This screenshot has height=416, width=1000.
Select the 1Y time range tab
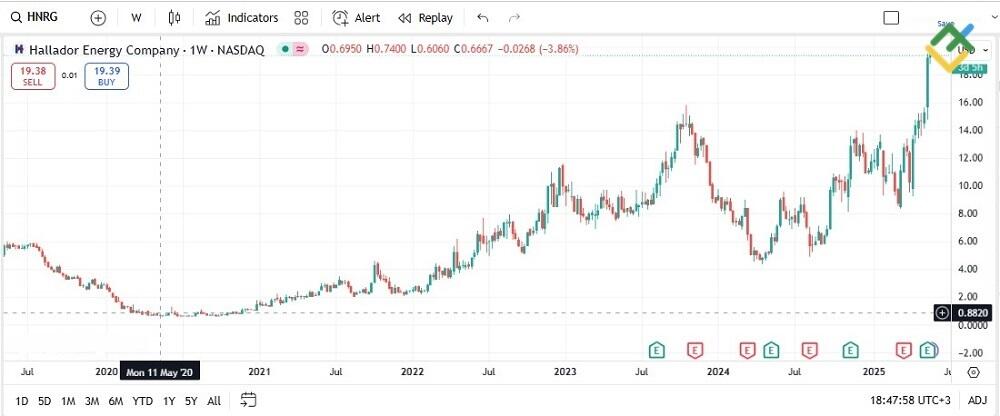(x=168, y=401)
